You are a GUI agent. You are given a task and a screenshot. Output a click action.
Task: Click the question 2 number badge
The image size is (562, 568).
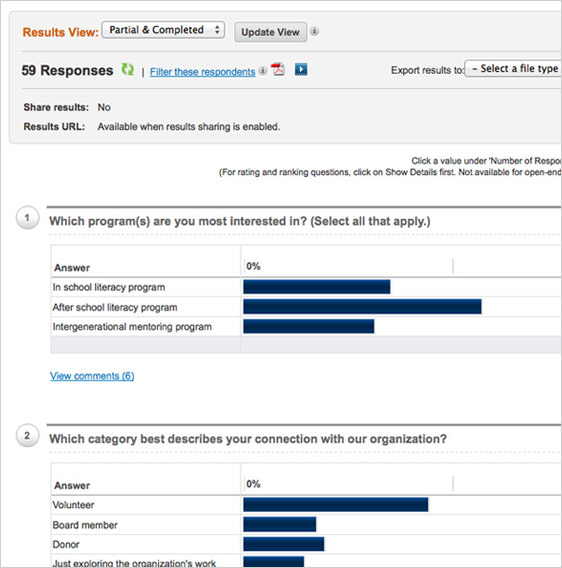(27, 435)
